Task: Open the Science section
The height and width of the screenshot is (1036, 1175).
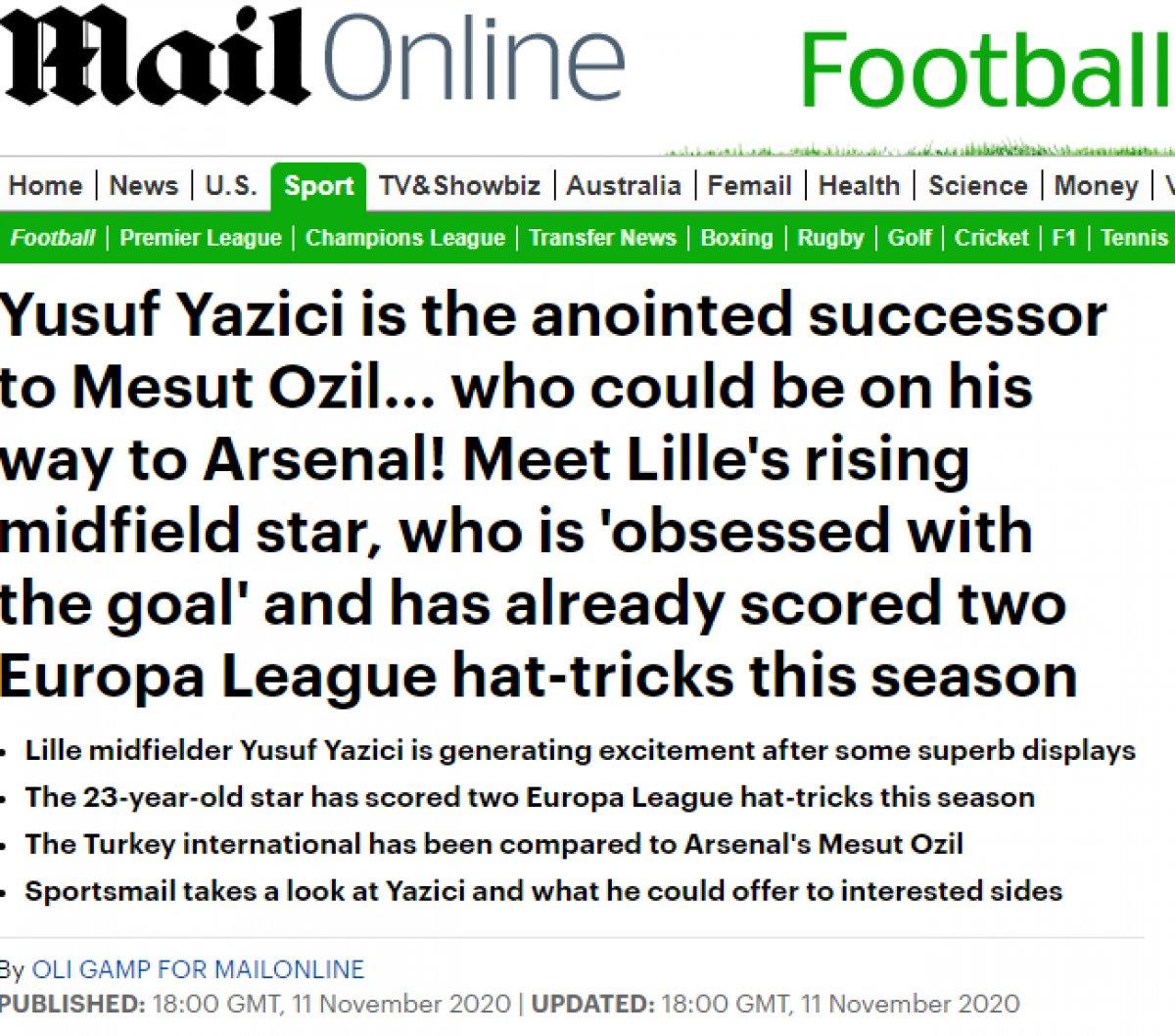Action: coord(977,186)
